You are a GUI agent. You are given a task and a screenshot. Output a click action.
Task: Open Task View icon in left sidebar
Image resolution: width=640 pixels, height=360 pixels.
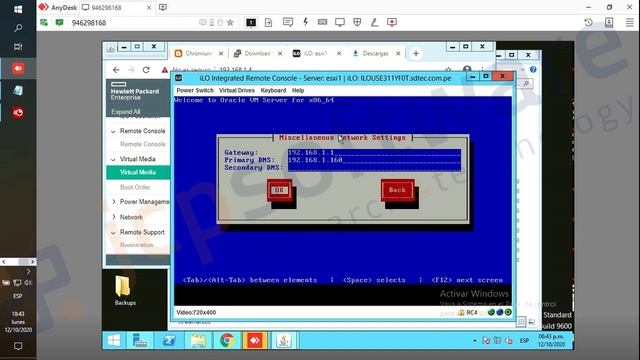point(18,47)
